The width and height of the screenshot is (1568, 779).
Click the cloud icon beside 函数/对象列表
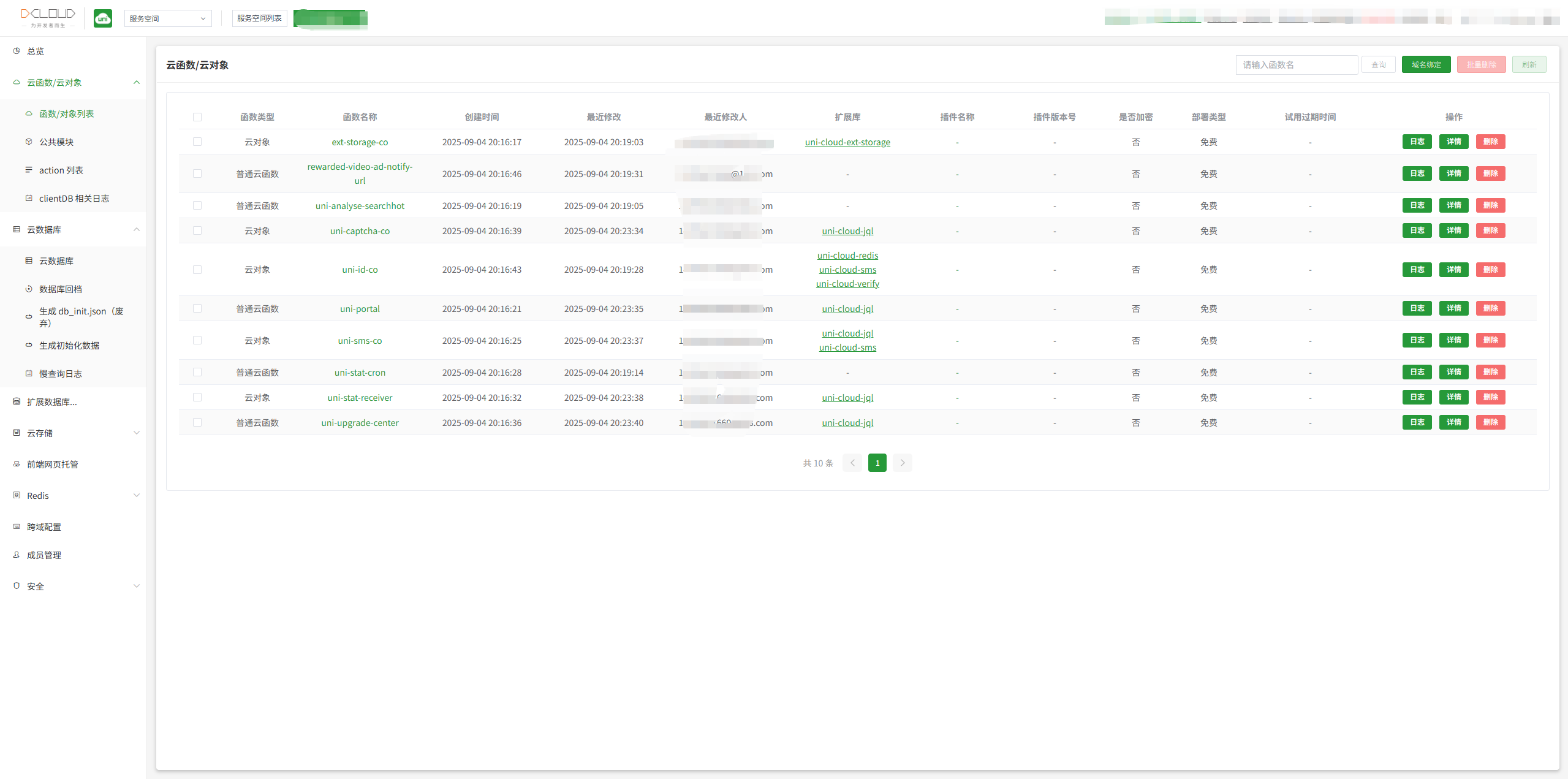[29, 113]
